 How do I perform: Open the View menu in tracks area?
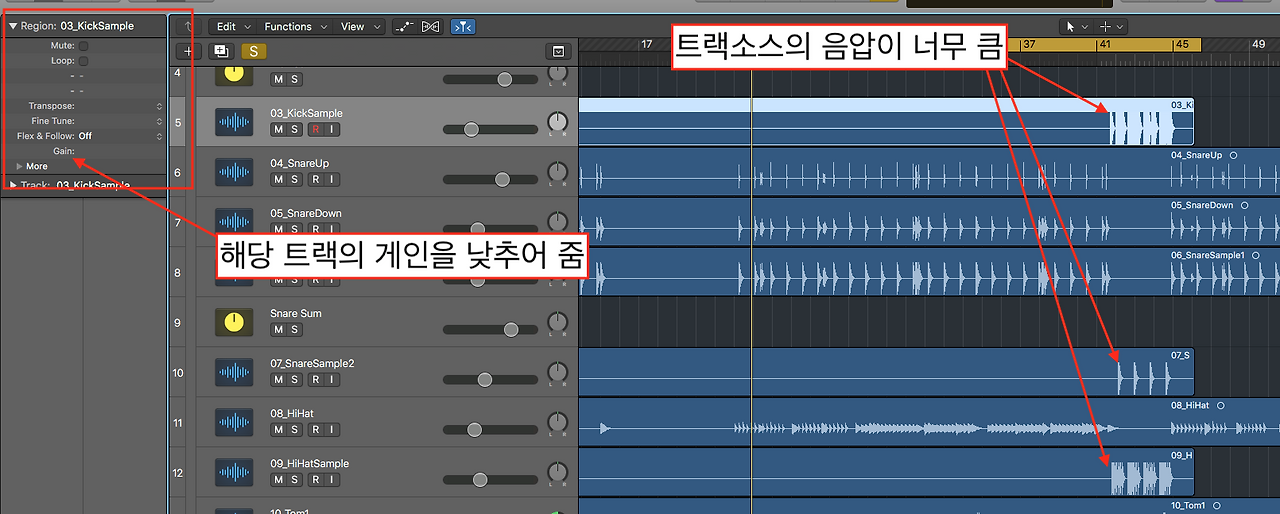358,27
